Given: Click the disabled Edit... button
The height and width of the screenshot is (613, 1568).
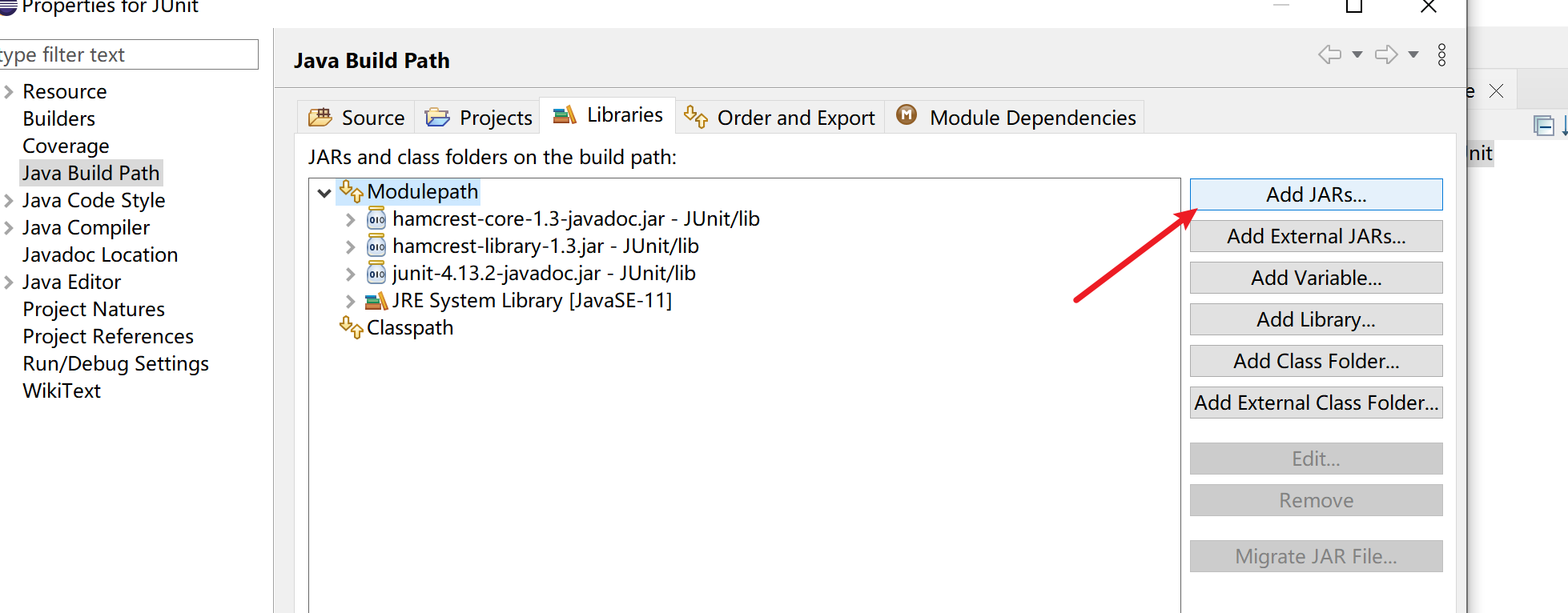Looking at the screenshot, I should click(x=1316, y=459).
